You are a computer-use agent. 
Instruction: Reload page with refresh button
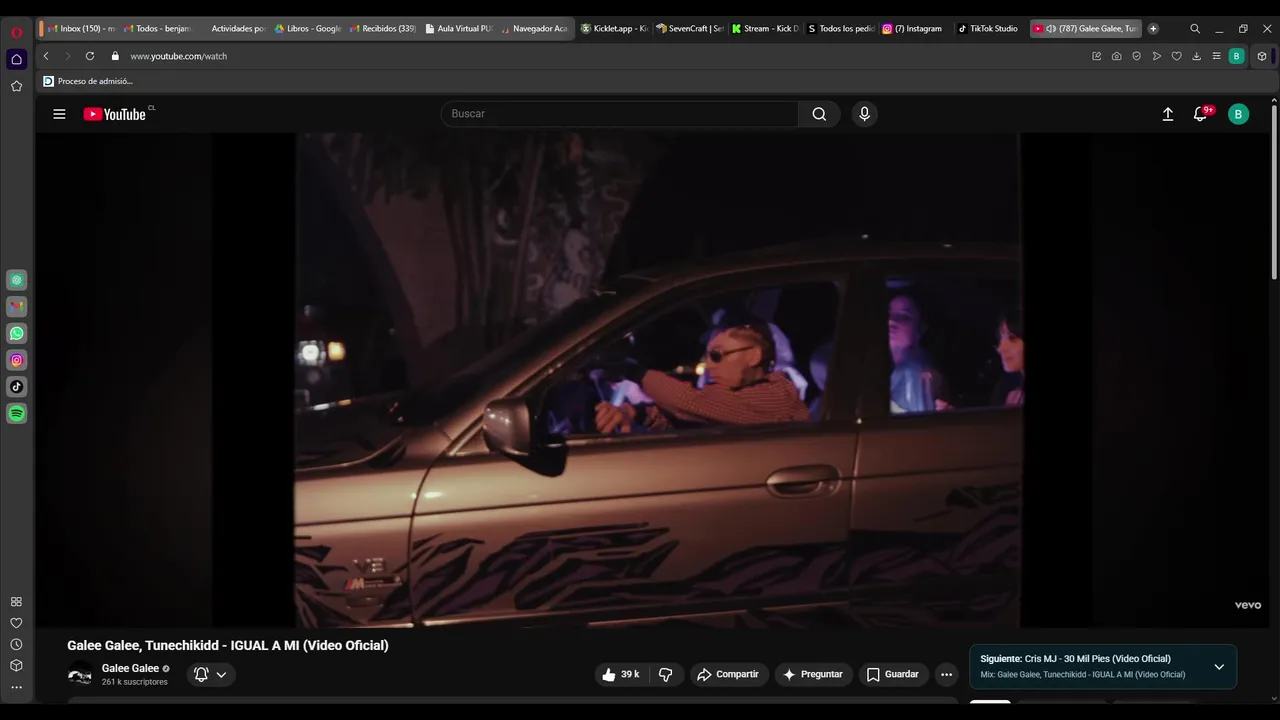[90, 56]
